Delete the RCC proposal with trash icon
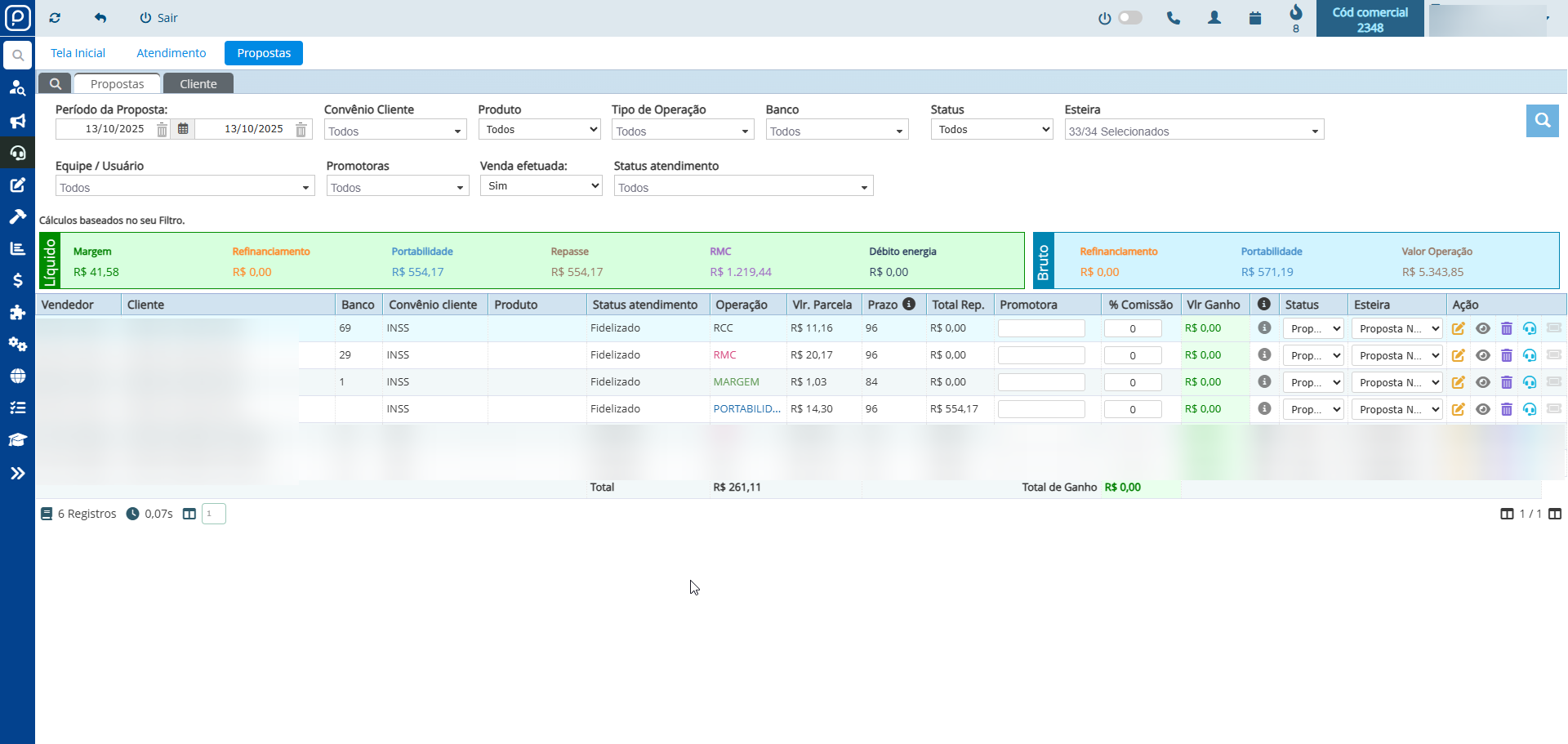The height and width of the screenshot is (744, 1568). [x=1507, y=328]
